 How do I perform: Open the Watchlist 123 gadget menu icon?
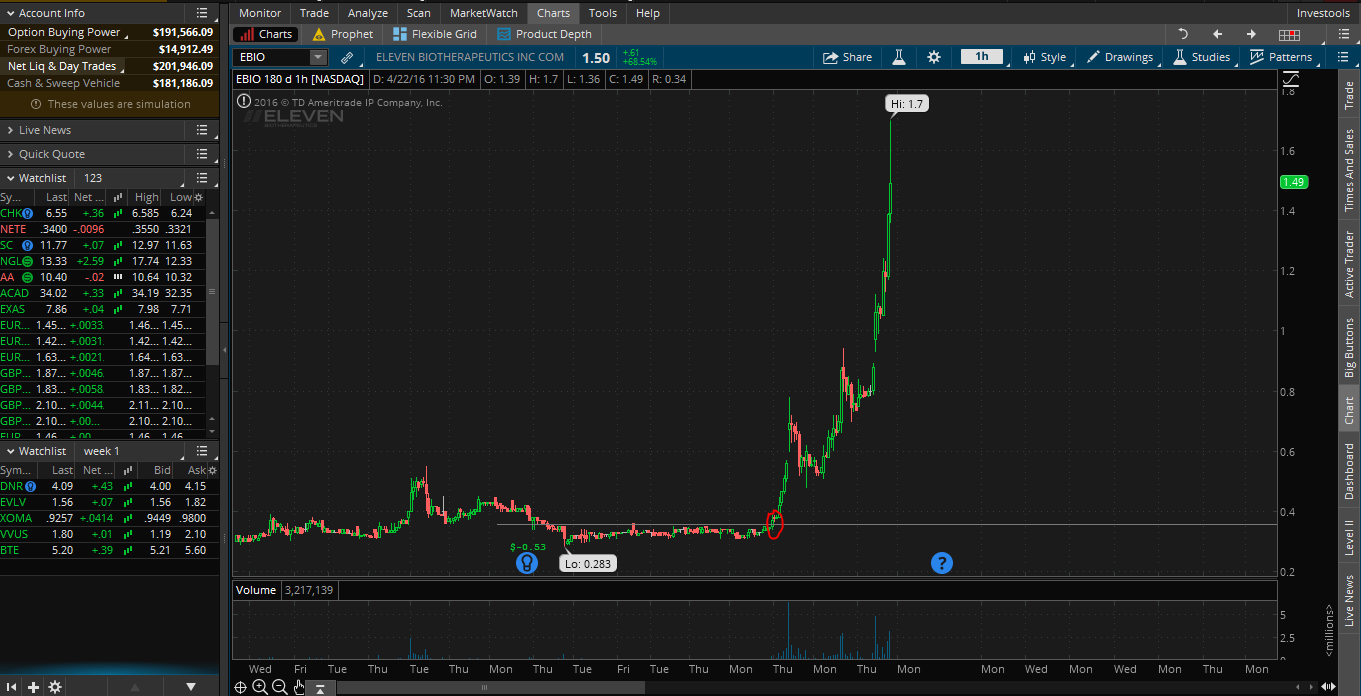(202, 178)
